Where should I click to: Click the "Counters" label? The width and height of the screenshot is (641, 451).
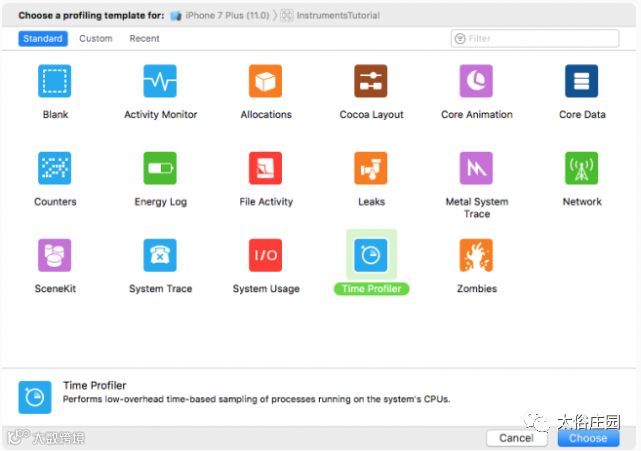point(55,202)
